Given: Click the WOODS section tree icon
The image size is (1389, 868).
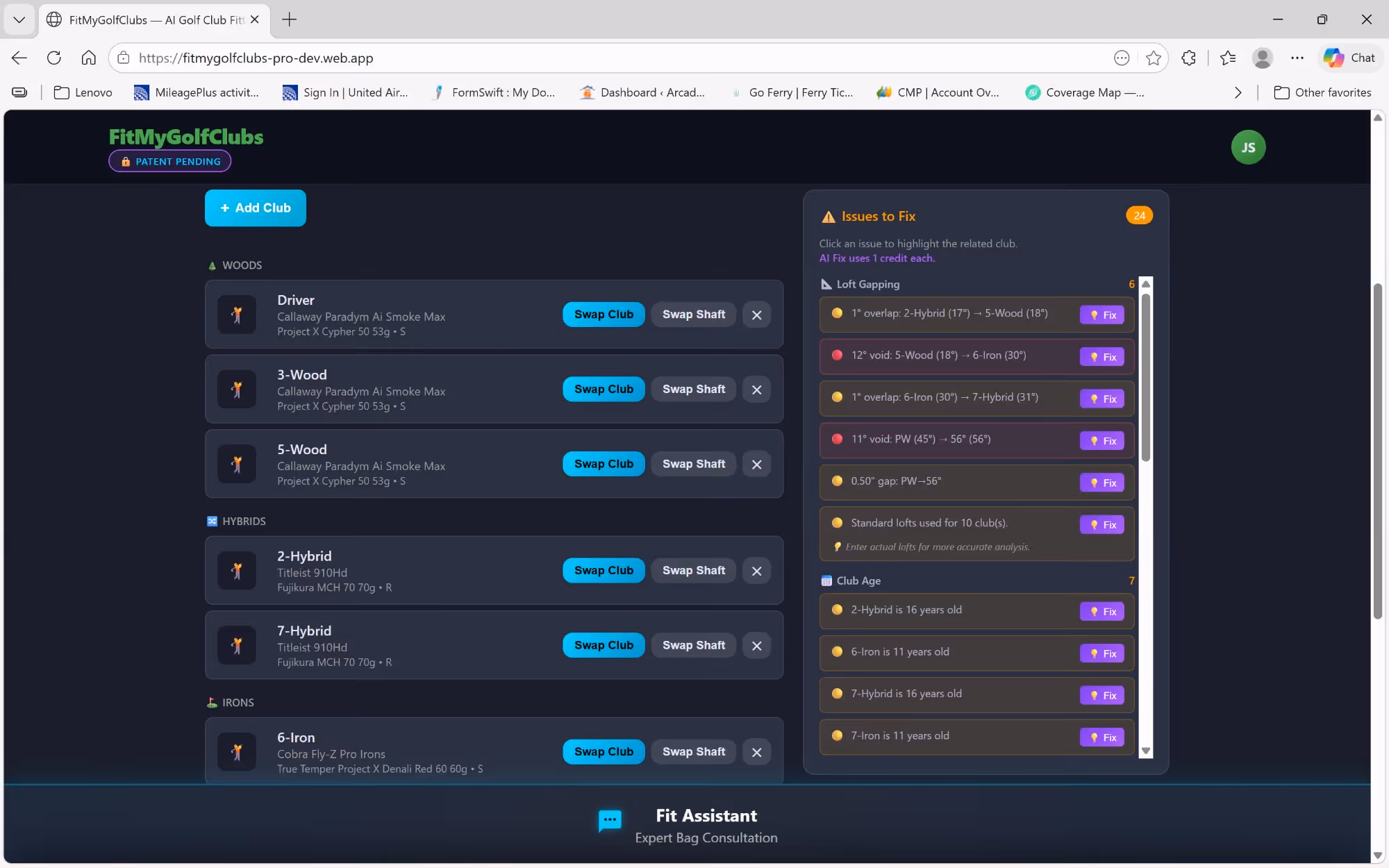Looking at the screenshot, I should (212, 265).
